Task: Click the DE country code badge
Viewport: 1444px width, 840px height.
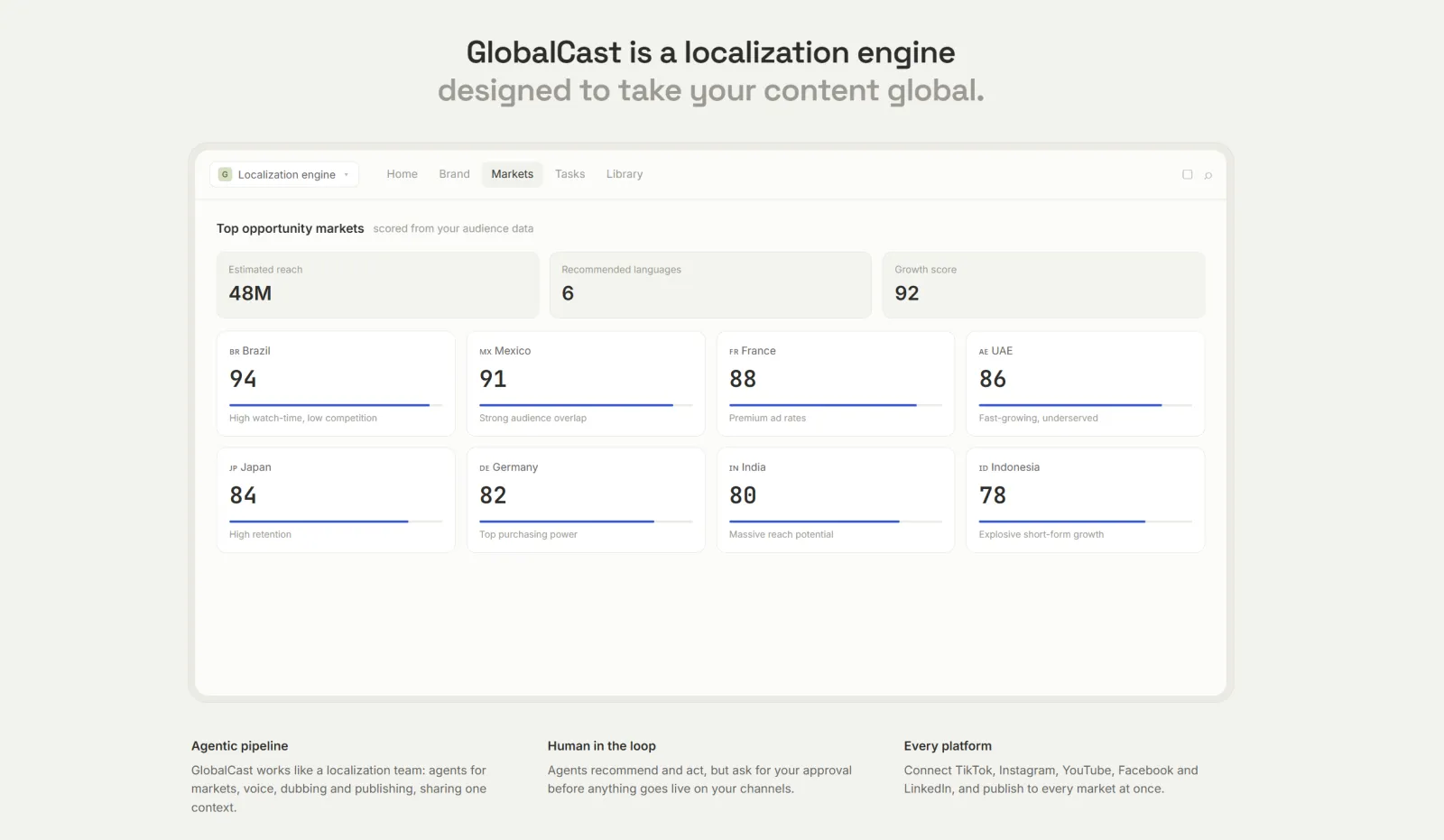Action: point(485,468)
